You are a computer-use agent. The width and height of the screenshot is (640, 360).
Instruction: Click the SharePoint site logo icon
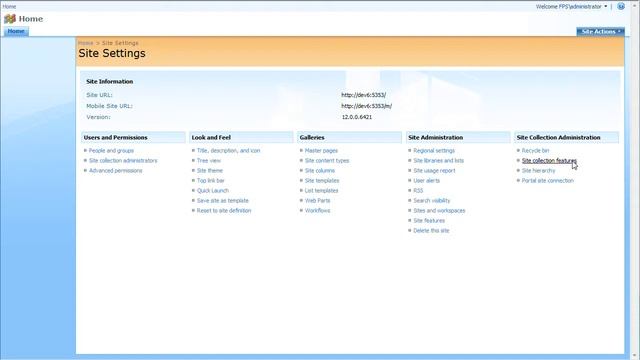[10, 19]
